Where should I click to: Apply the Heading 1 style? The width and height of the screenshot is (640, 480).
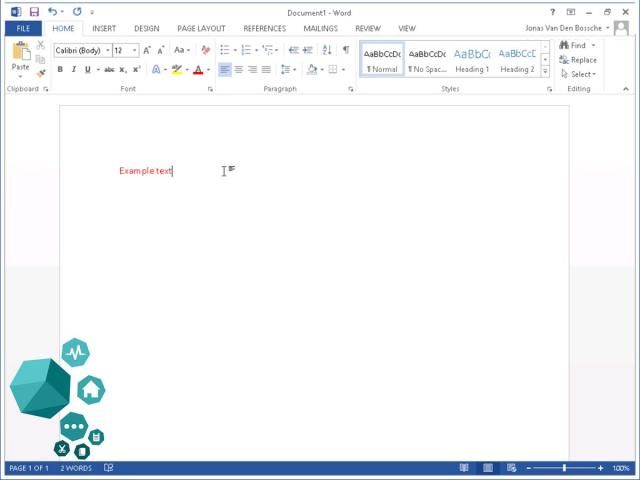click(x=472, y=60)
